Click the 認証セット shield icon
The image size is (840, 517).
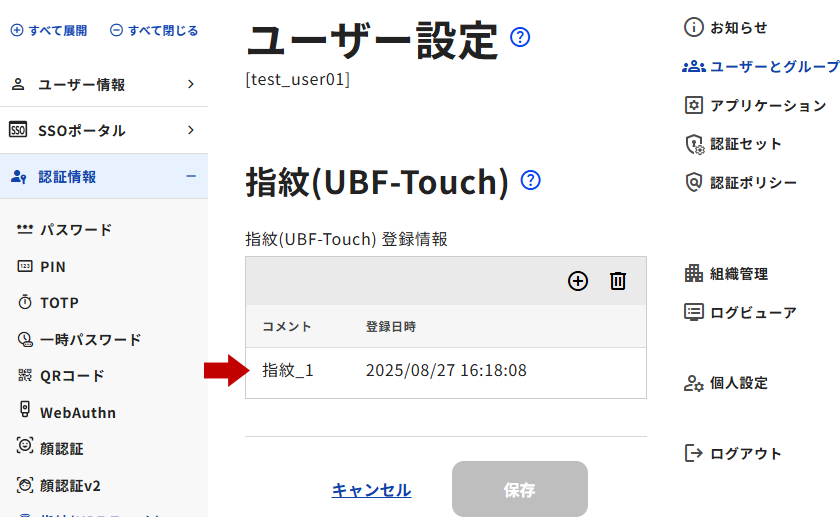[x=694, y=144]
